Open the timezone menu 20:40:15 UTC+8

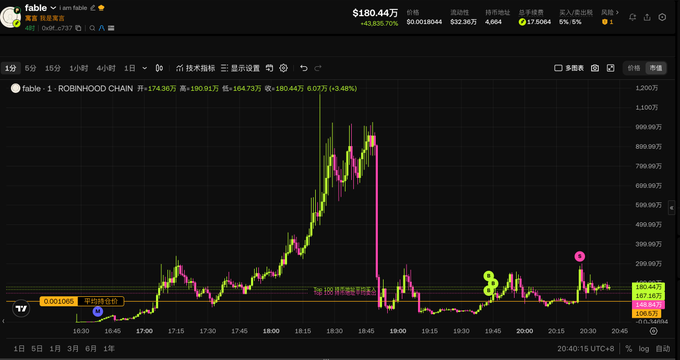[x=586, y=349]
